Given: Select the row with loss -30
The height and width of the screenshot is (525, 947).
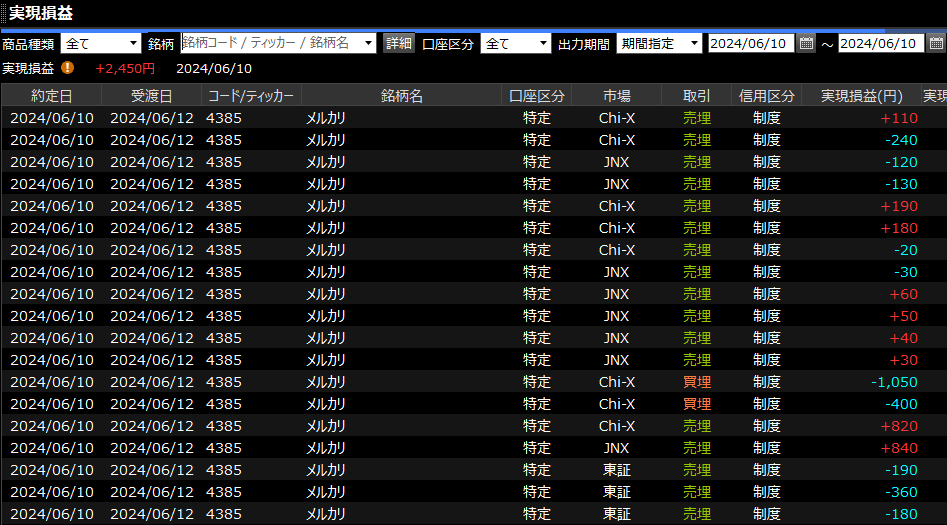Looking at the screenshot, I should pyautogui.click(x=474, y=272).
